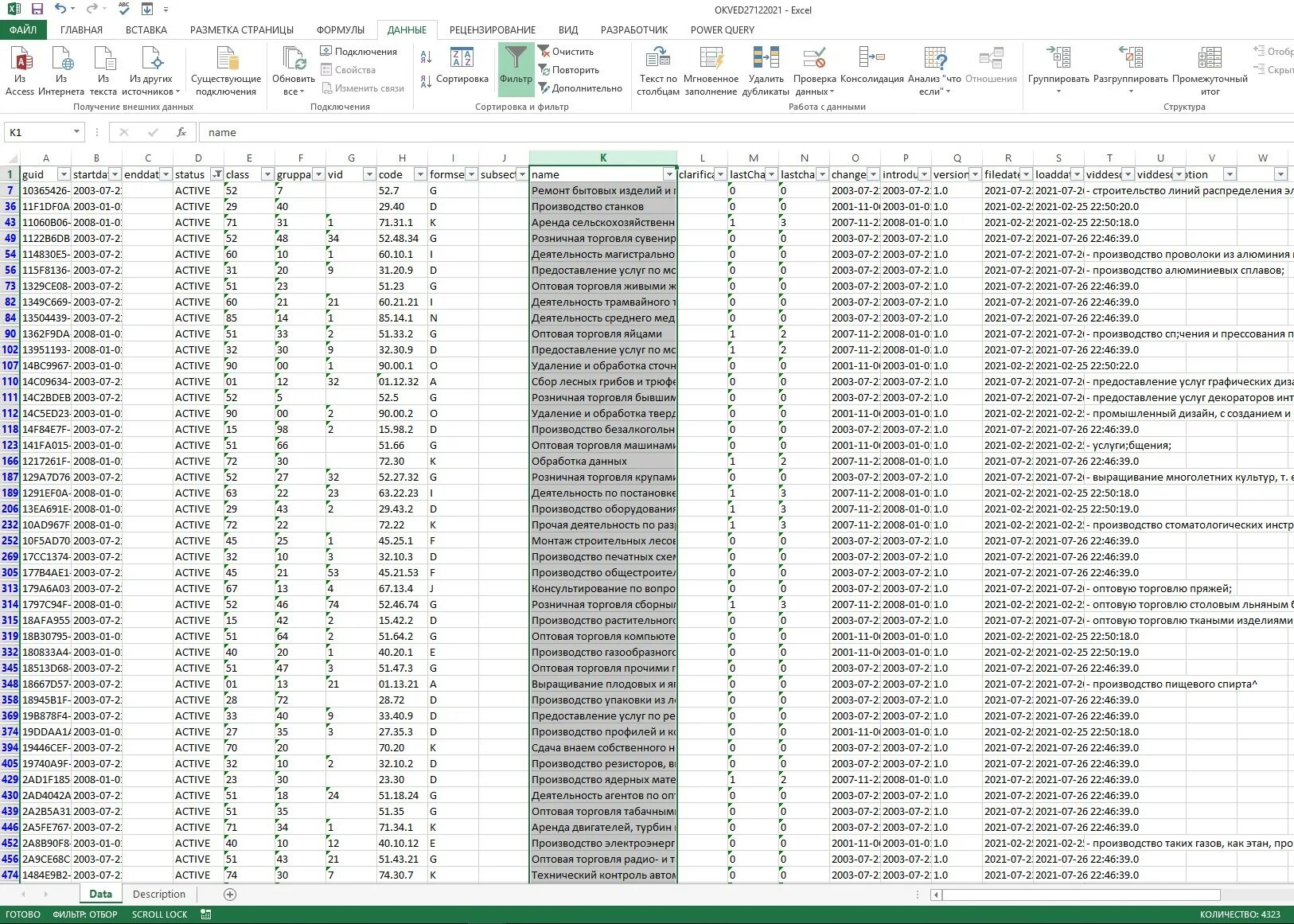Run spell check from the quick access toolbar
This screenshot has width=1294, height=924.
click(124, 10)
